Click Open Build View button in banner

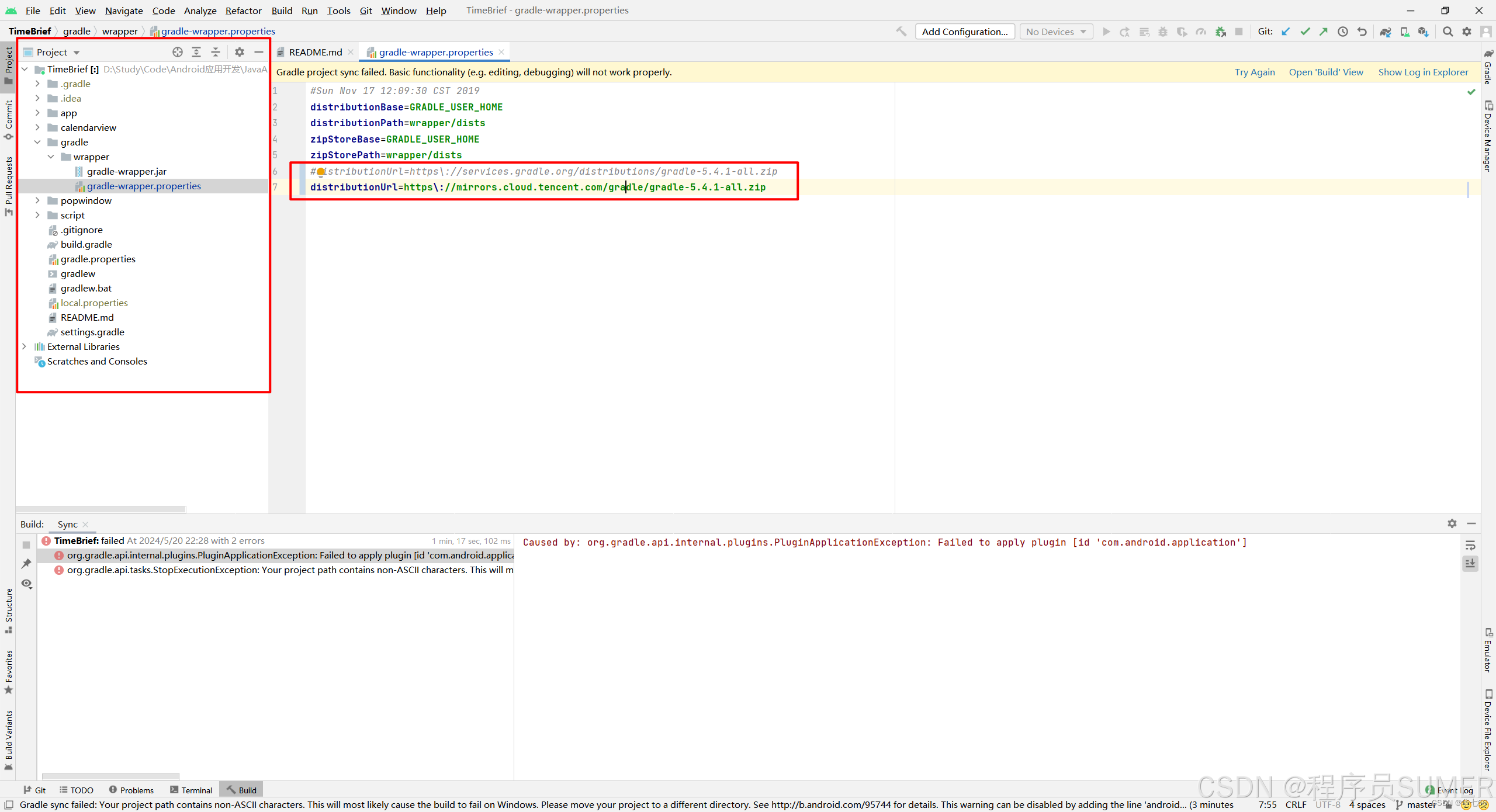(x=1326, y=71)
